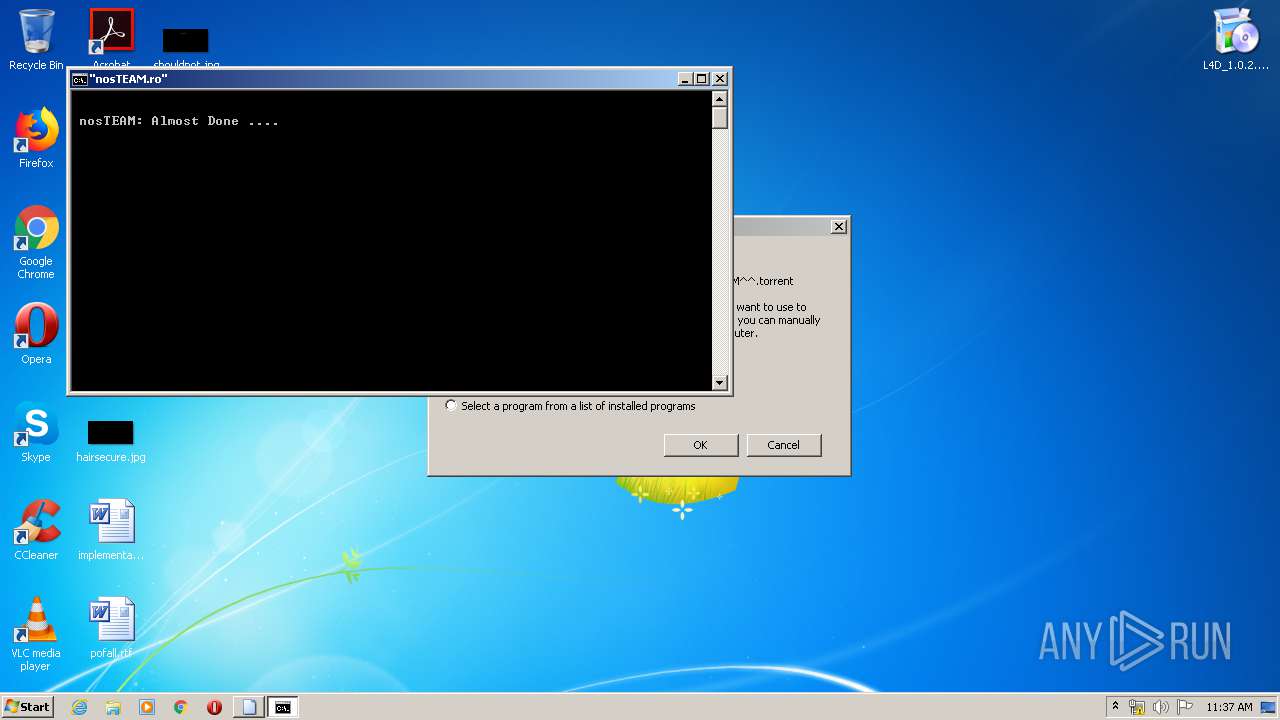
Task: Launch VLC media player from the desktop
Action: click(x=36, y=634)
